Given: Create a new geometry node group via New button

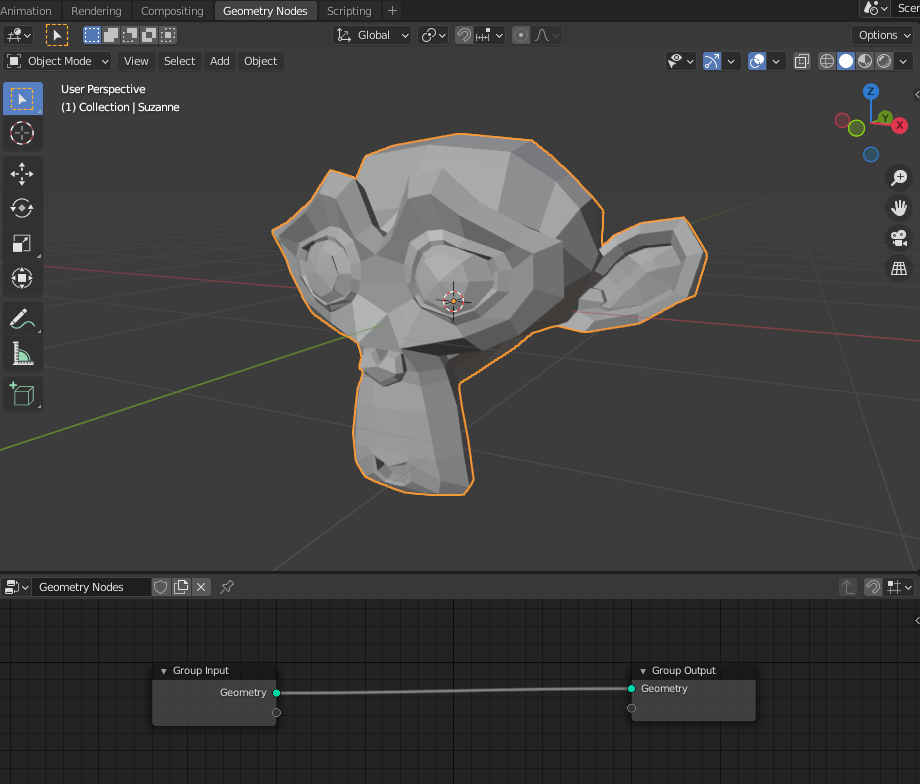Looking at the screenshot, I should tap(181, 587).
